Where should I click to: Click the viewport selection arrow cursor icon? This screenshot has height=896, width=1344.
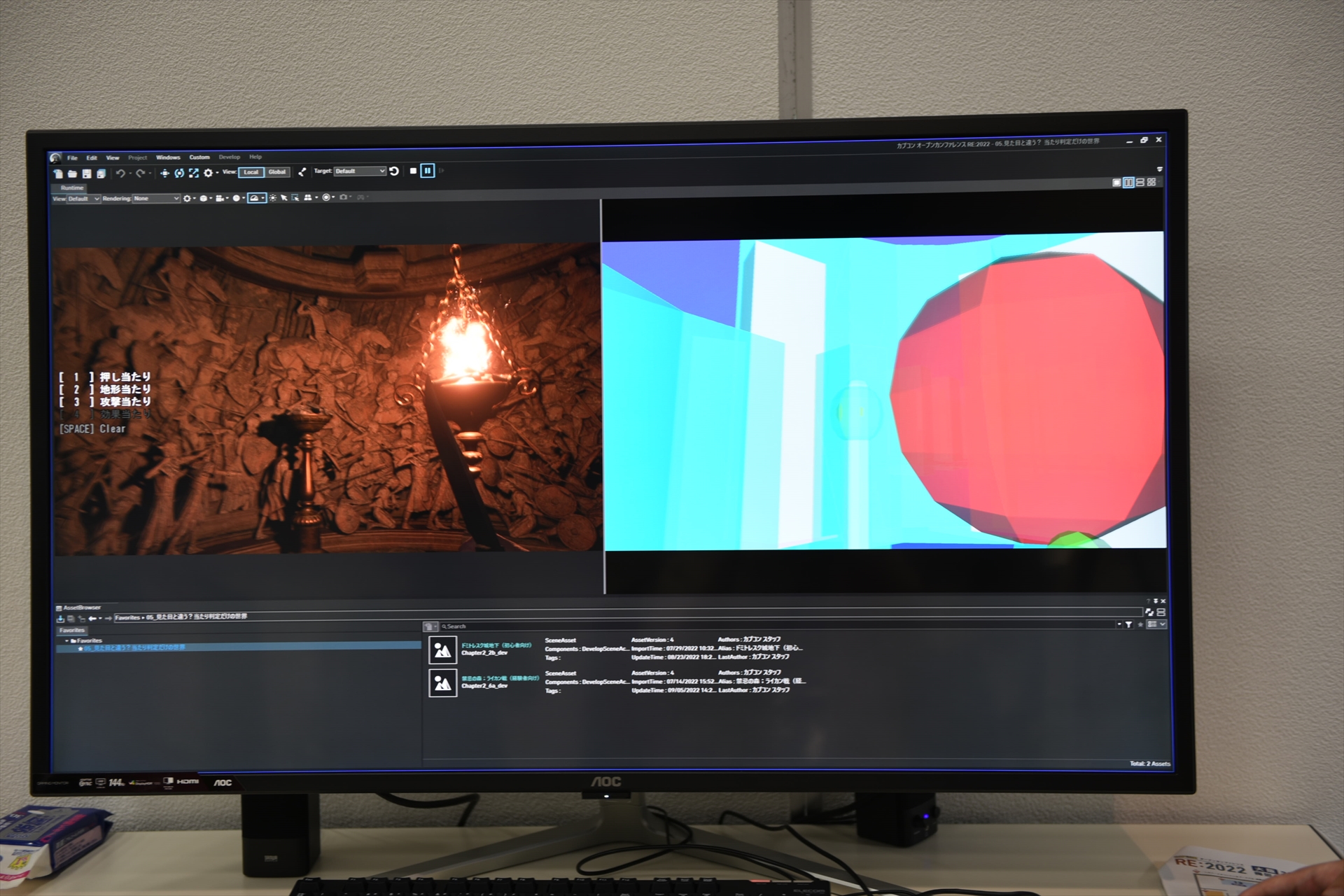283,198
